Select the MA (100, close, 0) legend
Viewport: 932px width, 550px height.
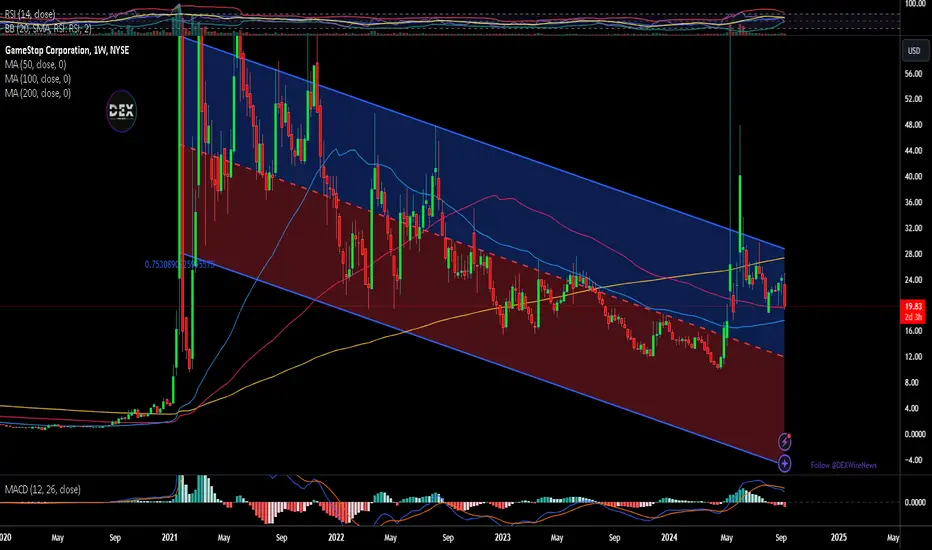(x=37, y=78)
